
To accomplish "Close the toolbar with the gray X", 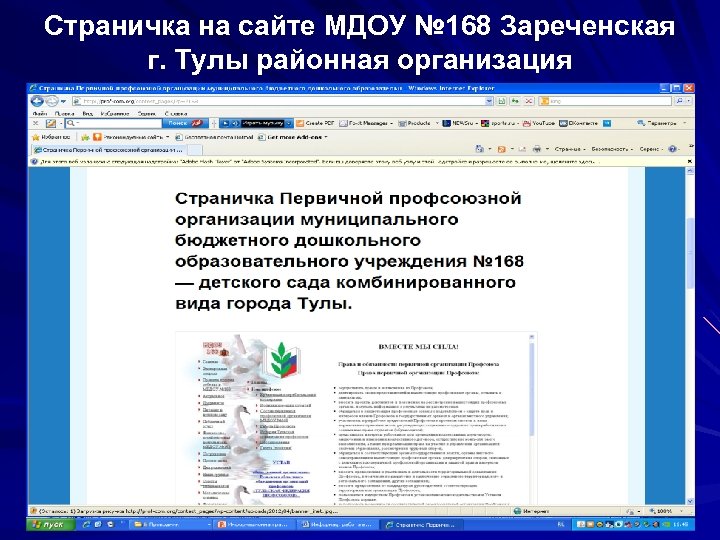I will [35, 124].
